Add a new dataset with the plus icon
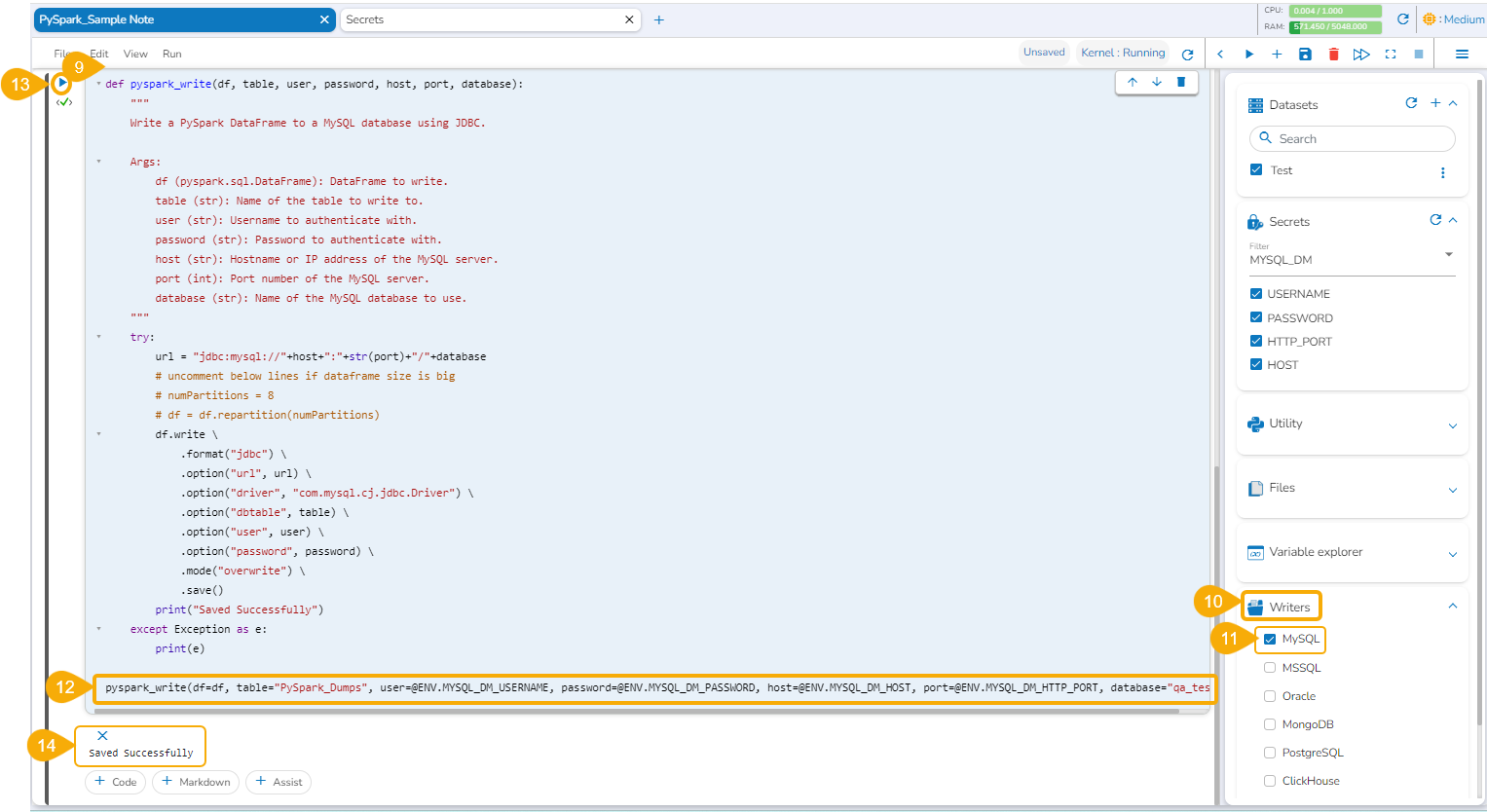 point(1435,103)
